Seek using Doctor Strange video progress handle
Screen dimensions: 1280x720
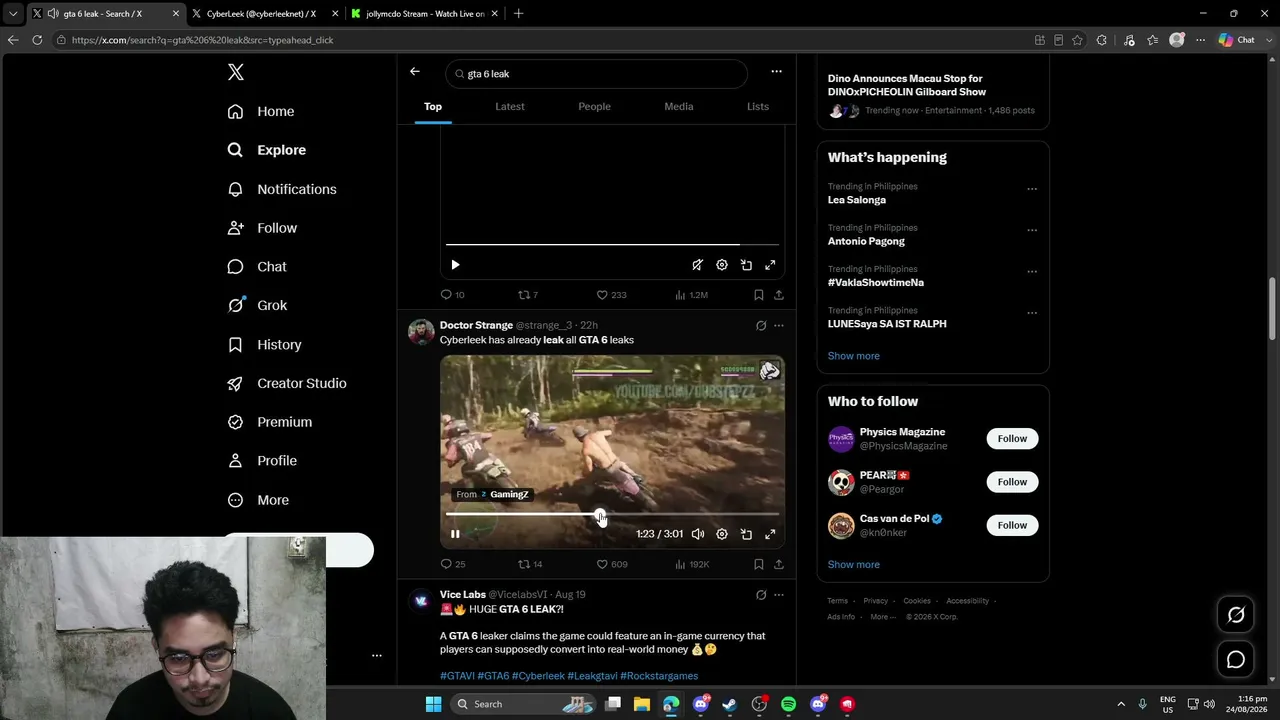point(600,516)
